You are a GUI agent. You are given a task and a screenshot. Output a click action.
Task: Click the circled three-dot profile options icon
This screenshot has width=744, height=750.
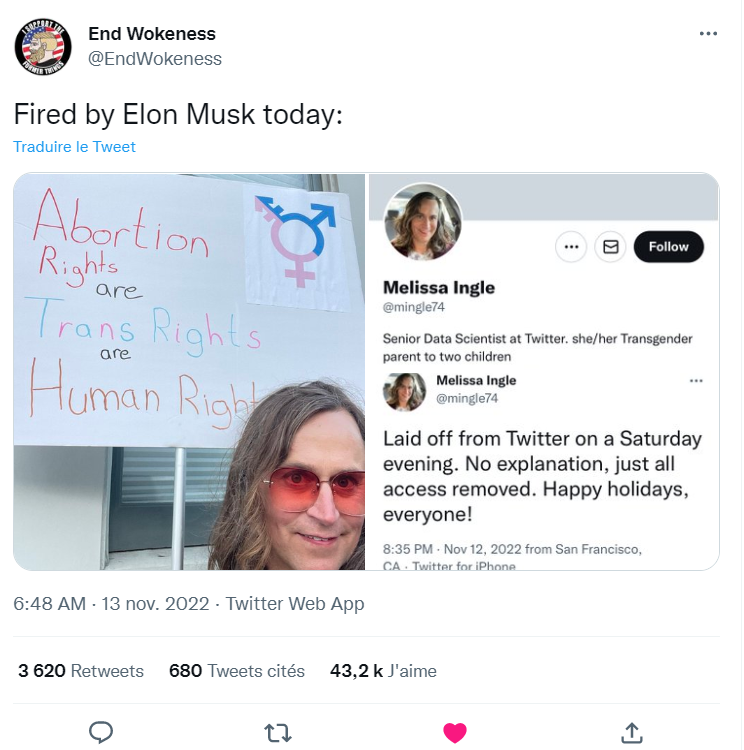pos(571,247)
